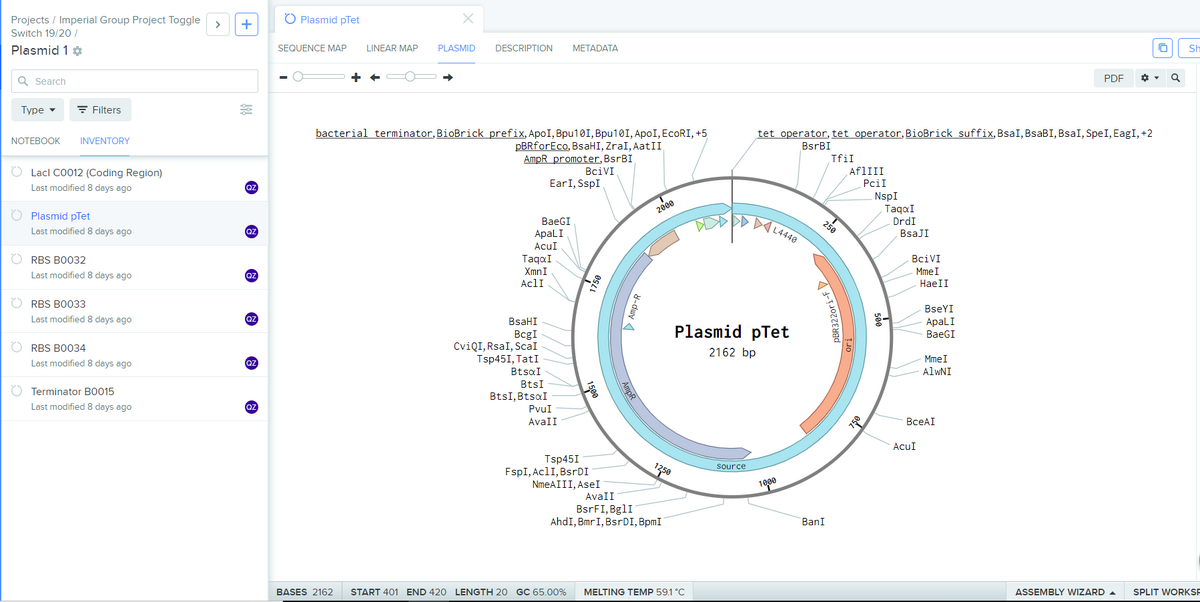This screenshot has width=1200, height=602.
Task: Click the PDF export button
Action: pyautogui.click(x=1113, y=77)
